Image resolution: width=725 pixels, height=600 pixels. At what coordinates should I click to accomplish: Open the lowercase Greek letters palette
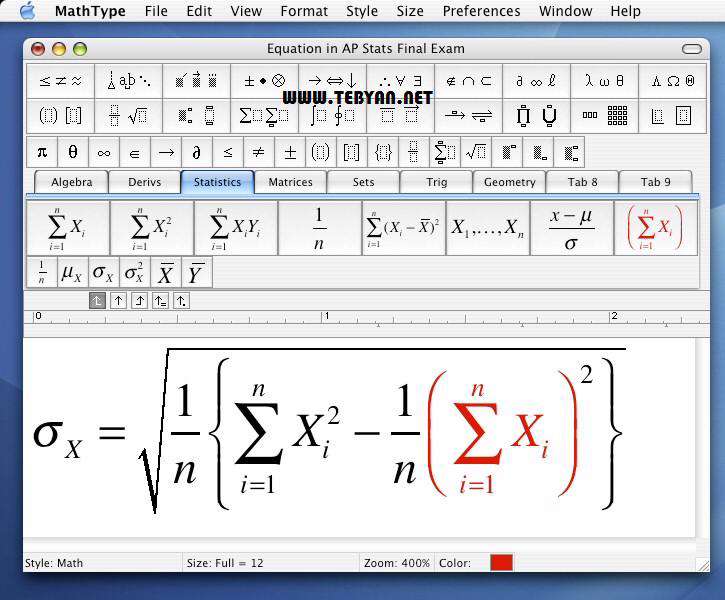(604, 81)
